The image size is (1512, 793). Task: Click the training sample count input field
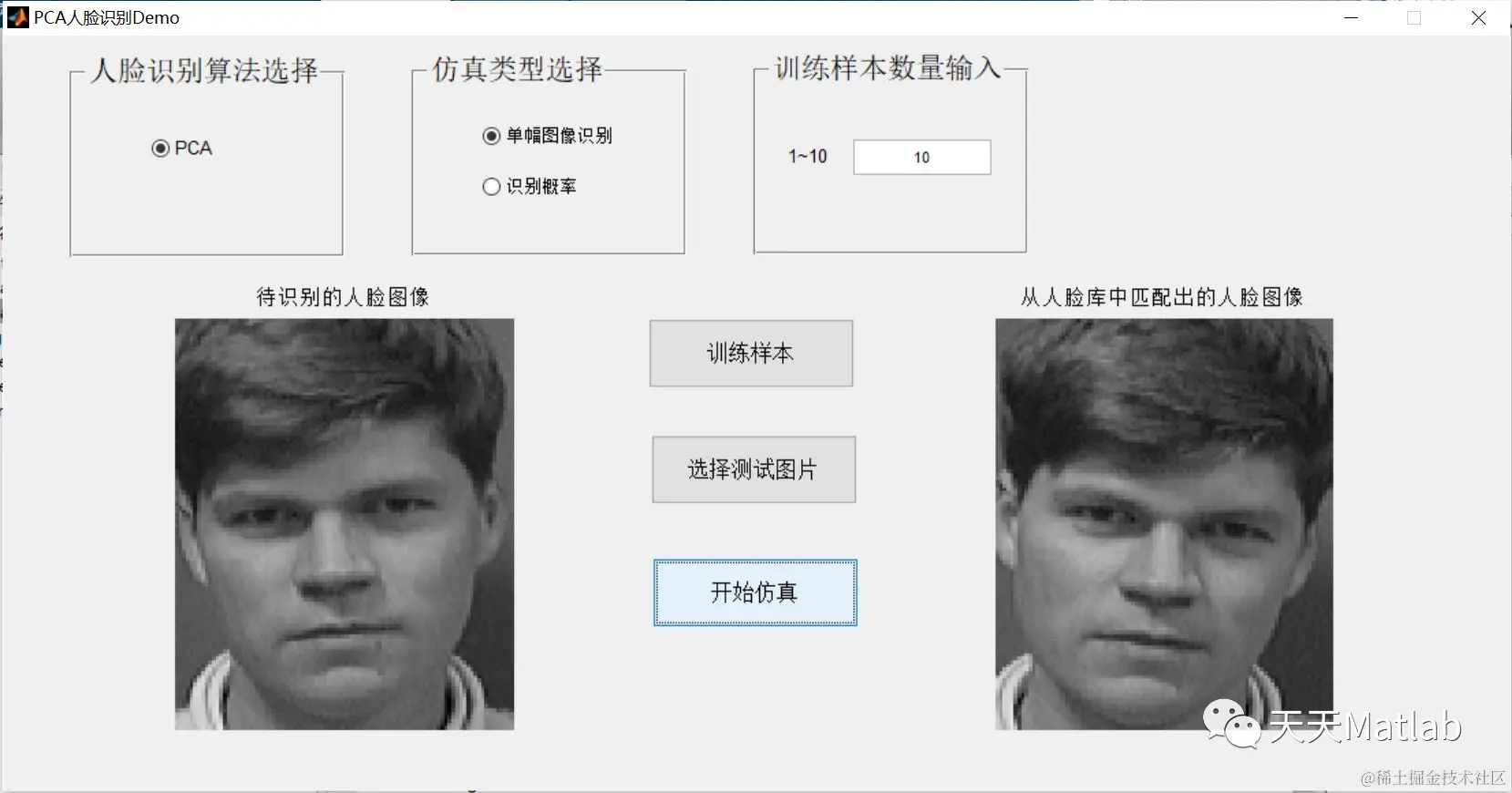click(921, 158)
